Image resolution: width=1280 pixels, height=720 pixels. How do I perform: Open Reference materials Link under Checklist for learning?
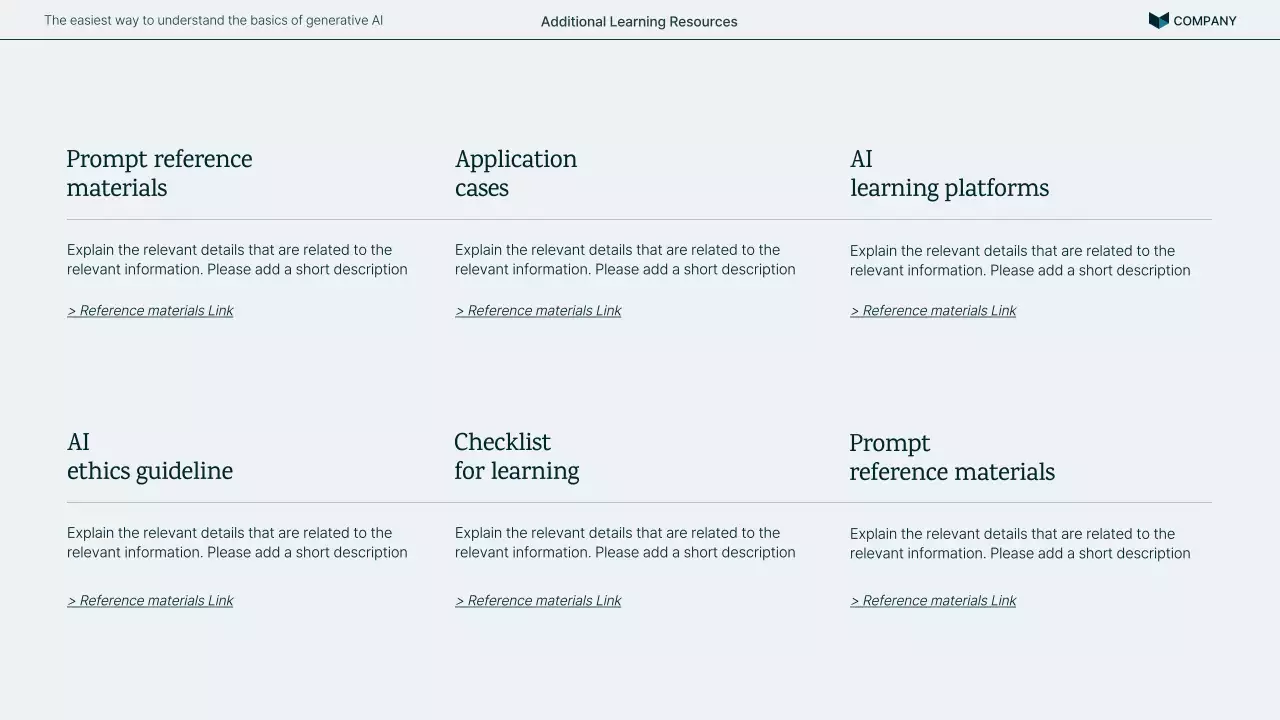pos(538,601)
